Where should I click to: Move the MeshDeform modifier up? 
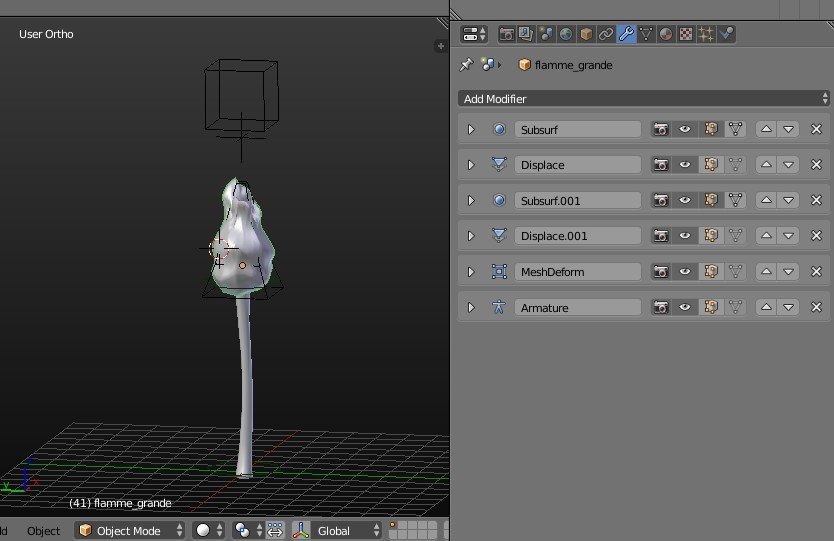click(766, 272)
